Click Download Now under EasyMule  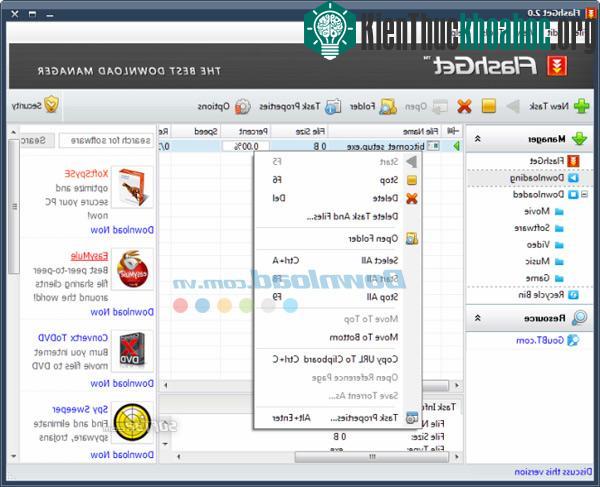click(x=122, y=312)
